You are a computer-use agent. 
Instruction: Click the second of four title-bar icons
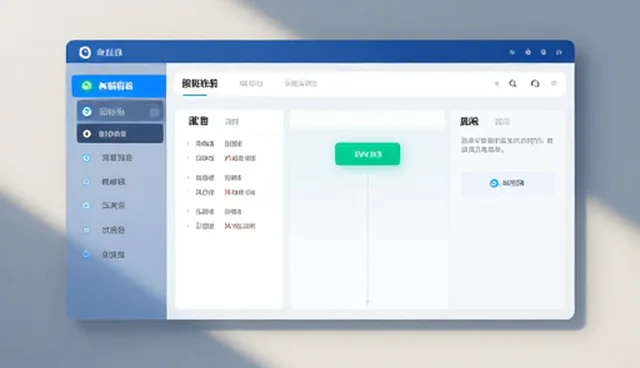click(x=528, y=52)
